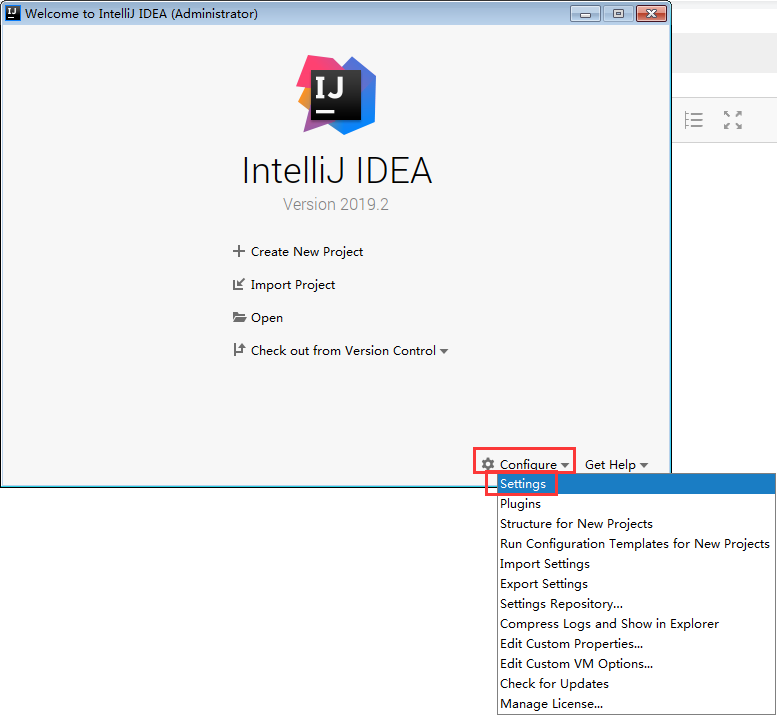Click the Version 2019.2 text
Viewport: 777px width, 717px height.
point(336,204)
